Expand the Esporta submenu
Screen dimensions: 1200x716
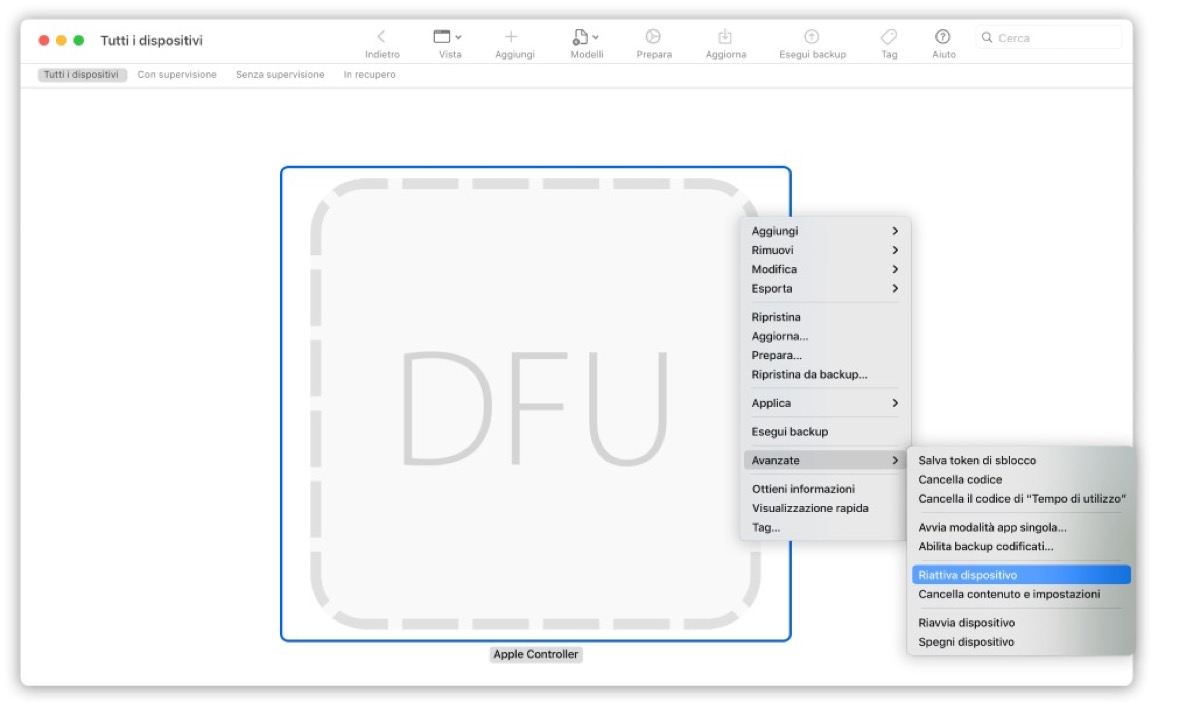(825, 289)
